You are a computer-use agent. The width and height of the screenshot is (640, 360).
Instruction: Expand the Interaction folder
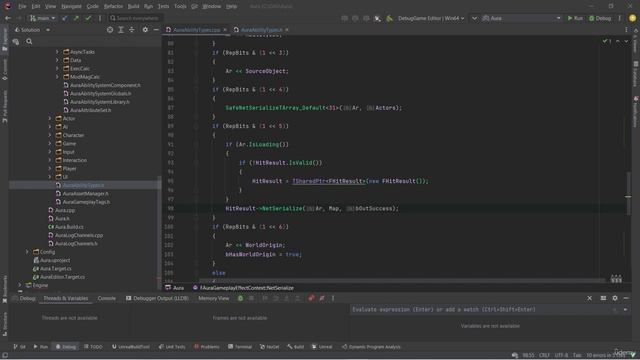pyautogui.click(x=50, y=160)
